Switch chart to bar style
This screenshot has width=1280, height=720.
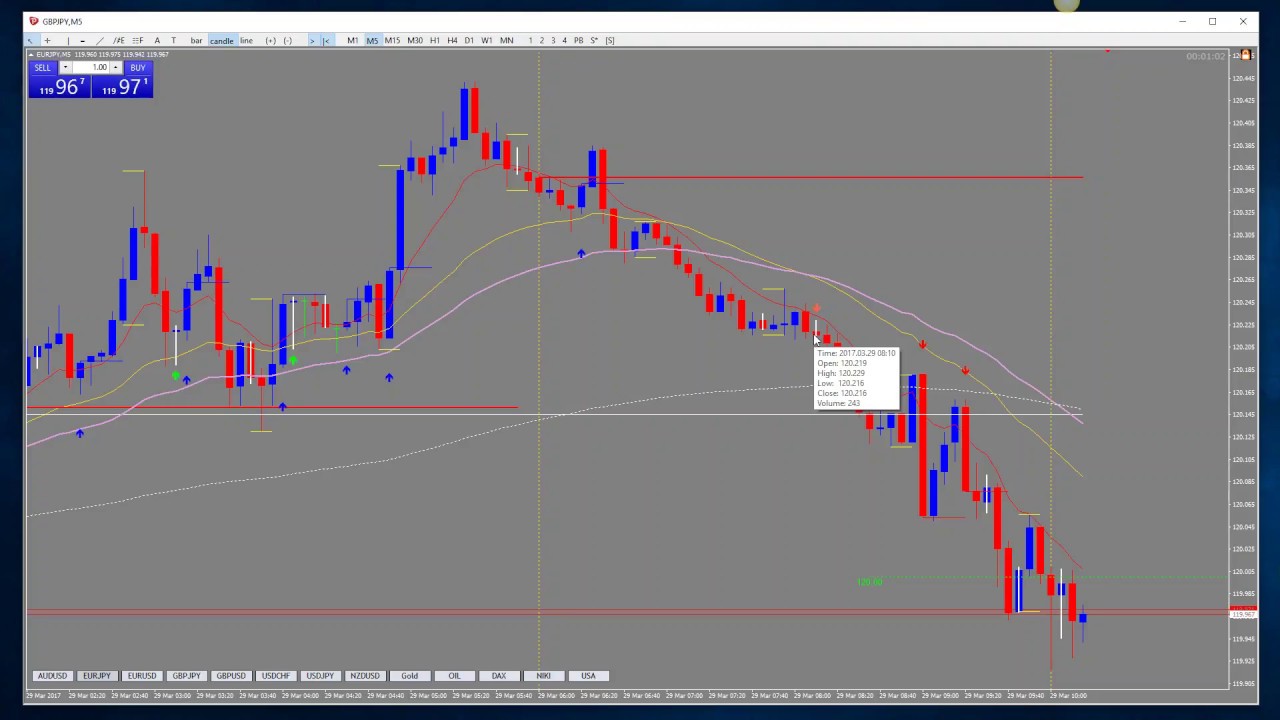196,41
